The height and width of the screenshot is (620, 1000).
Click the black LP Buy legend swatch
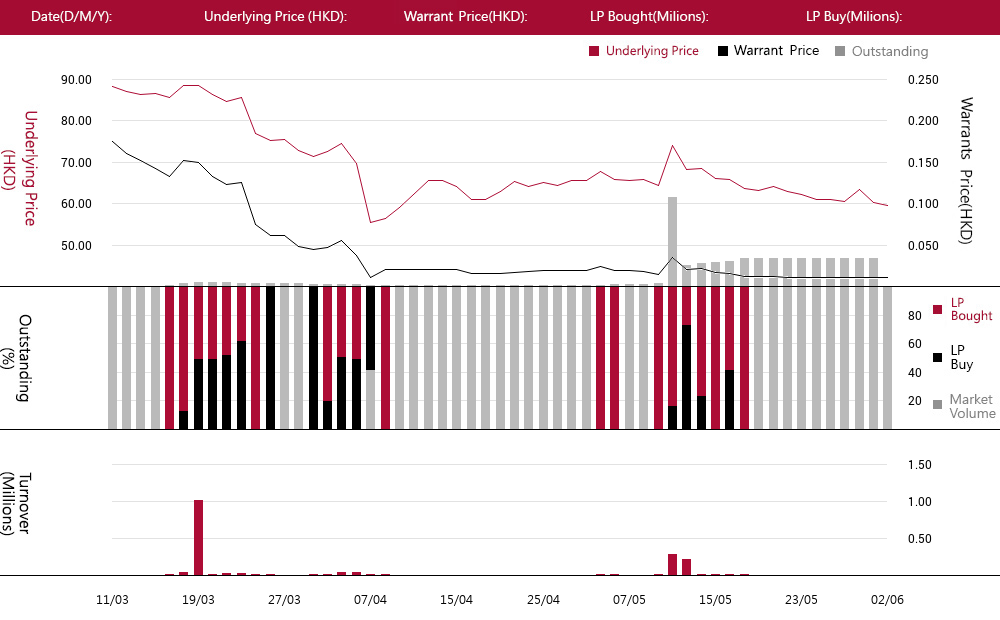(x=938, y=357)
